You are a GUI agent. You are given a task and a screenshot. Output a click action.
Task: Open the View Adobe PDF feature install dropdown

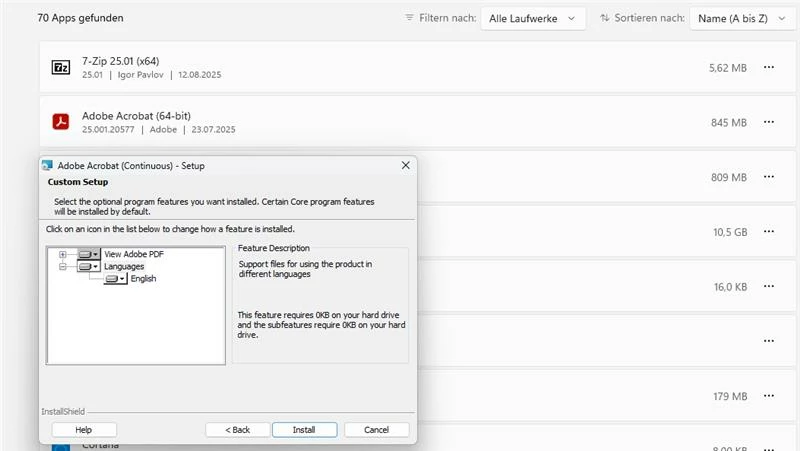[89, 254]
